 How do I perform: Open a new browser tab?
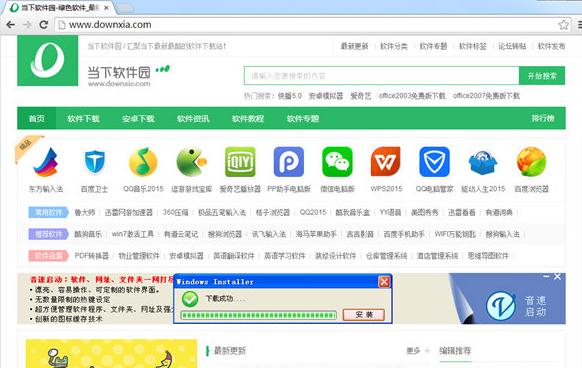(x=125, y=8)
